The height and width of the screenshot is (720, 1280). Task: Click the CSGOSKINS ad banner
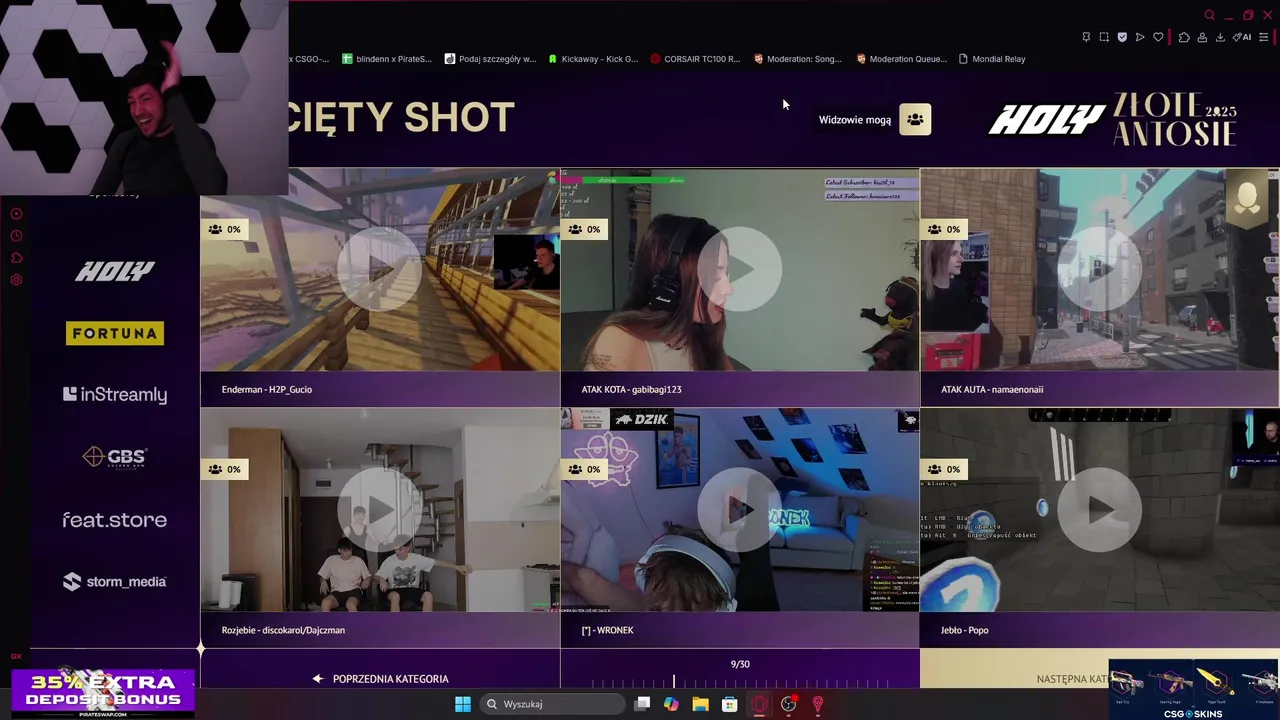[1193, 690]
